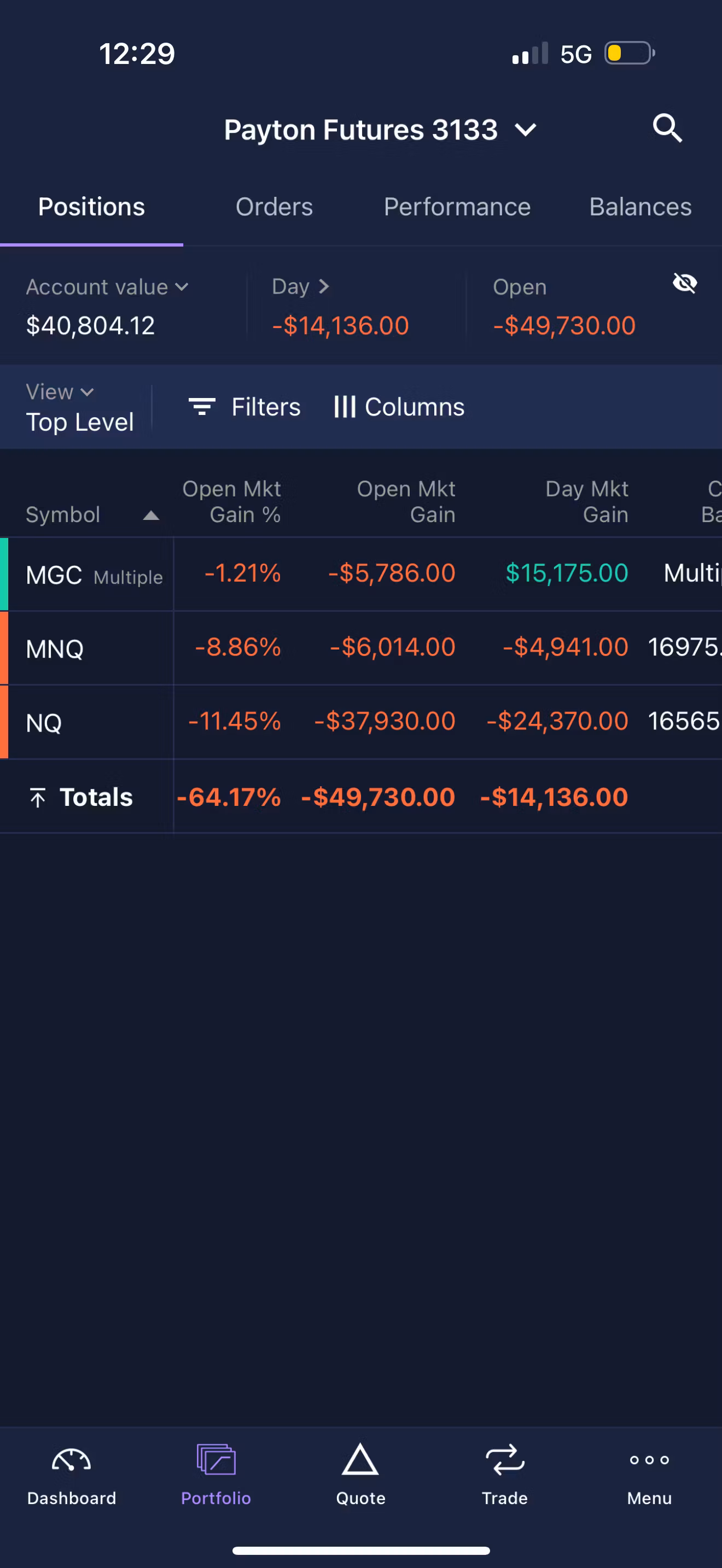Viewport: 722px width, 1568px height.
Task: Open the Columns selector
Action: pyautogui.click(x=399, y=407)
